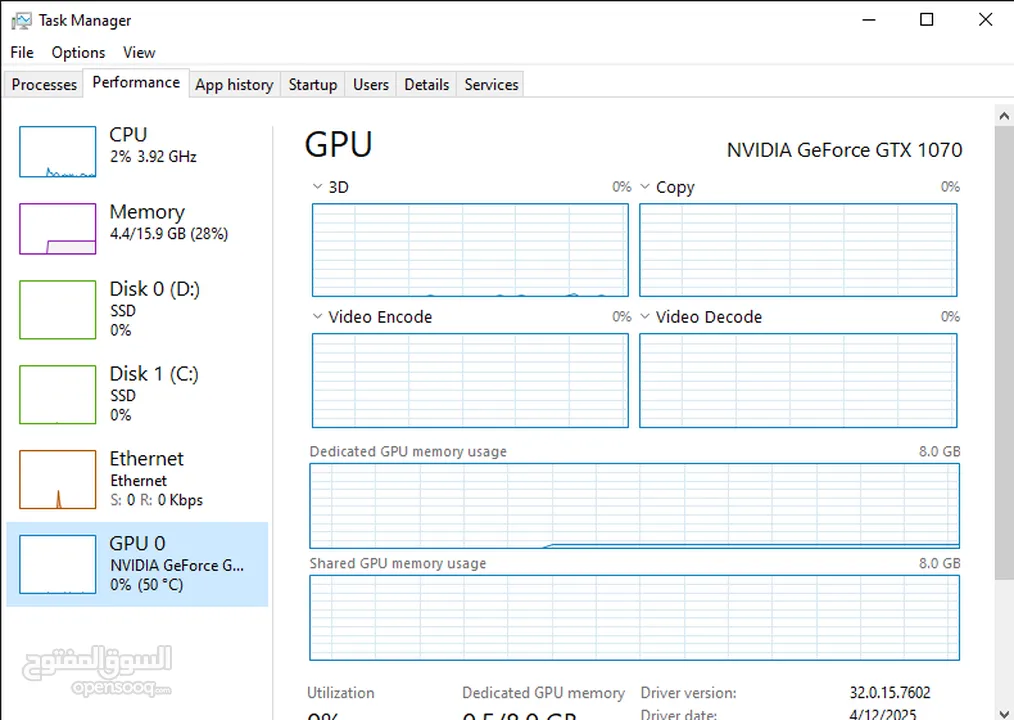Screen dimensions: 1014x720
Task: Open the View menu
Action: pos(139,52)
